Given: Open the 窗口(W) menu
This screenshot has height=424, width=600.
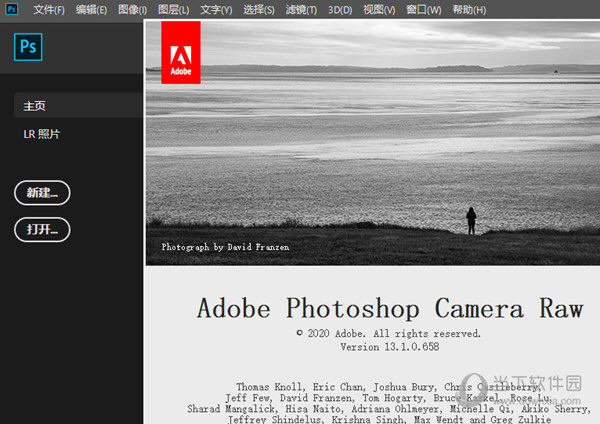Looking at the screenshot, I should pos(423,10).
